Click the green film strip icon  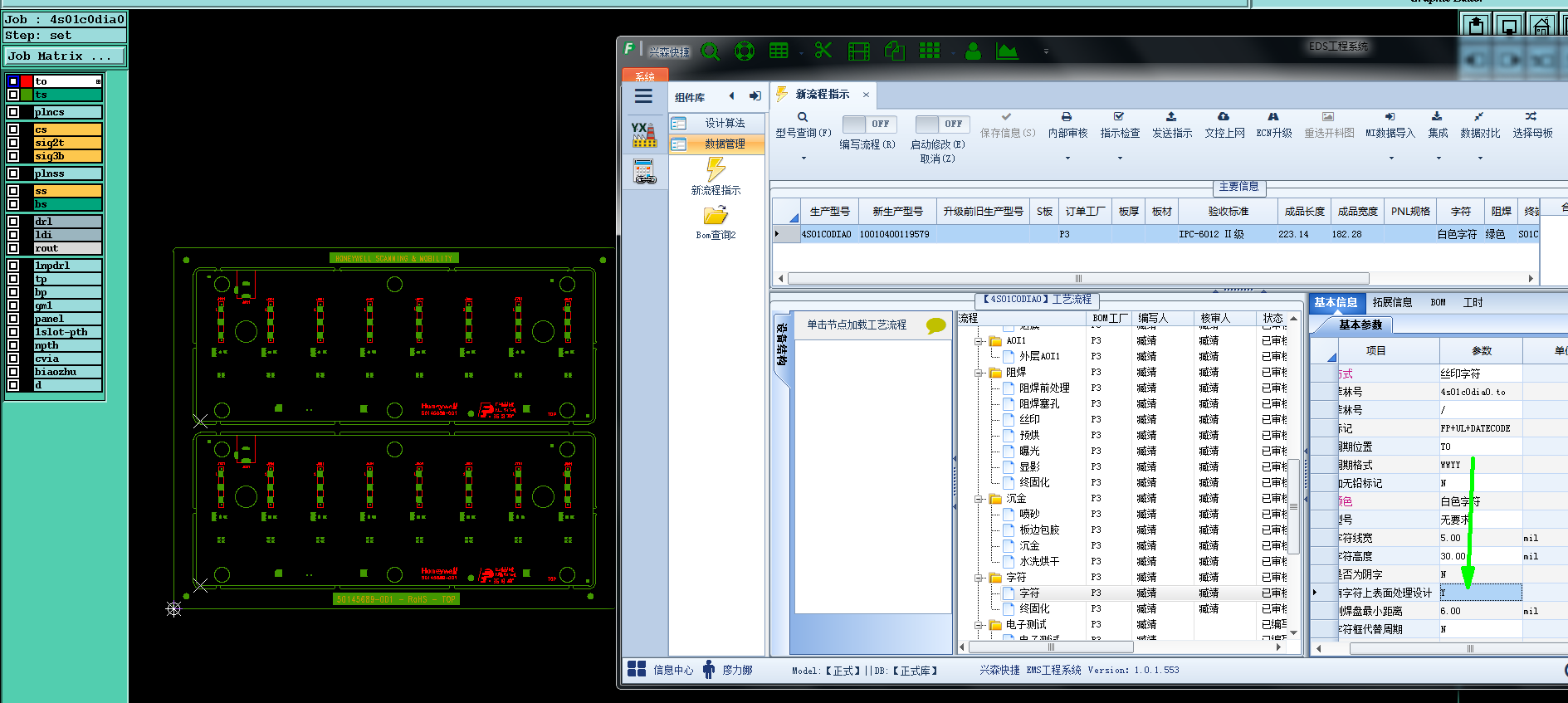tap(859, 51)
